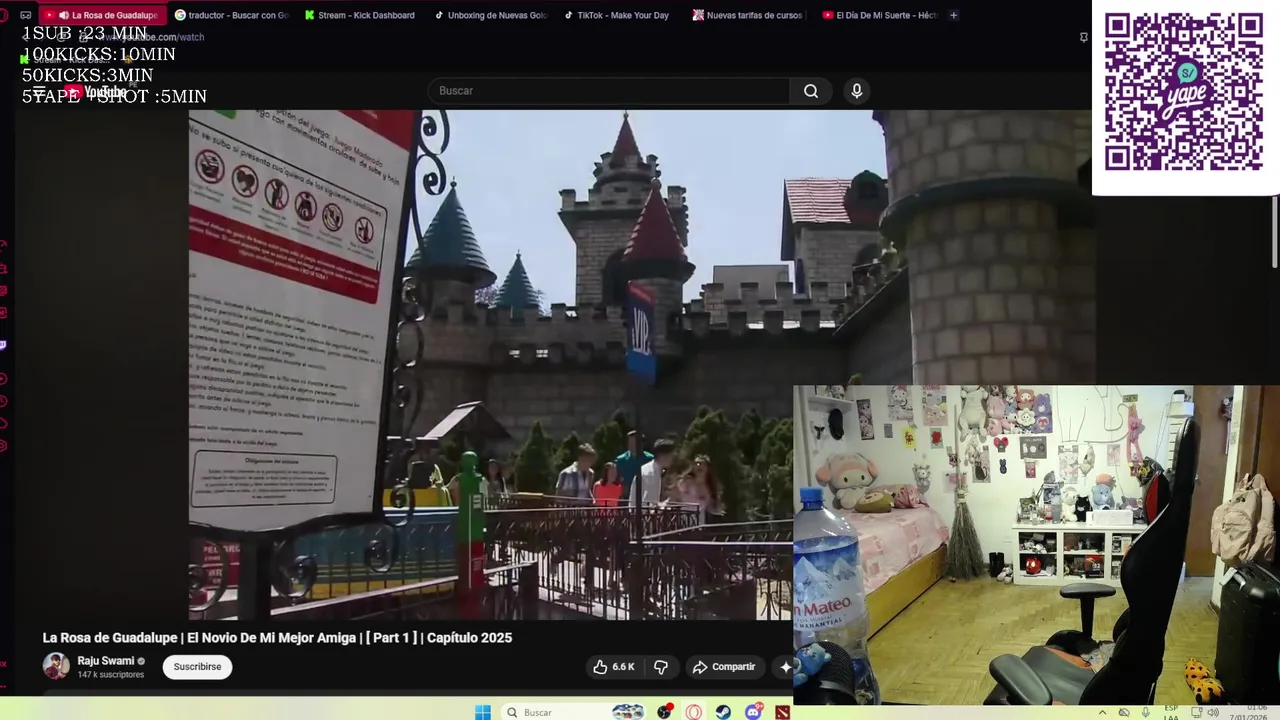1280x720 pixels.
Task: Open Opera GX browser taskbar icon
Action: click(x=693, y=712)
